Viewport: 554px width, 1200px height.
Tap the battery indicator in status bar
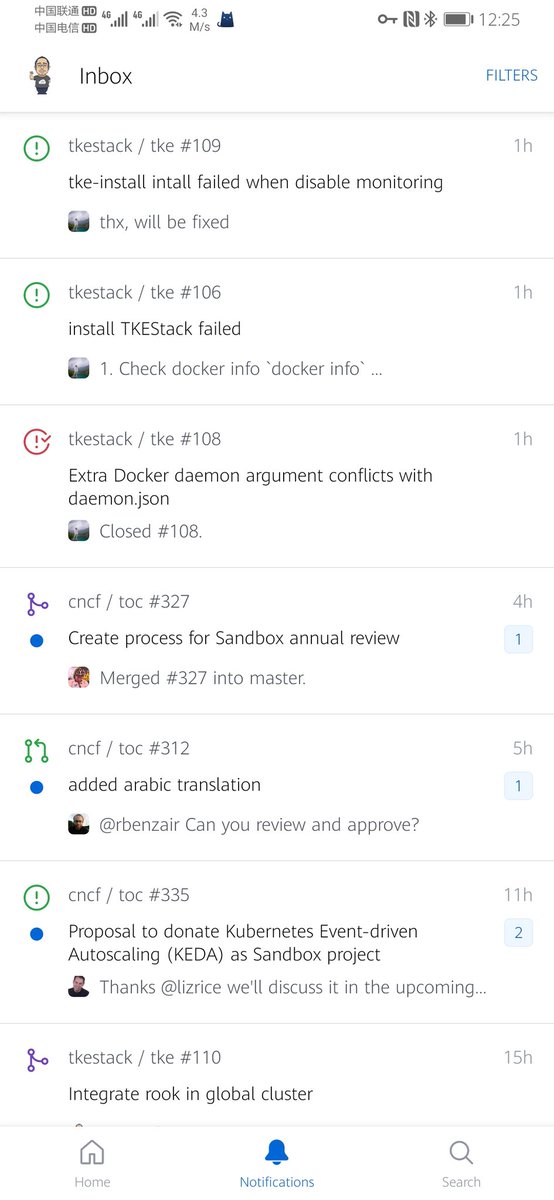[x=458, y=19]
